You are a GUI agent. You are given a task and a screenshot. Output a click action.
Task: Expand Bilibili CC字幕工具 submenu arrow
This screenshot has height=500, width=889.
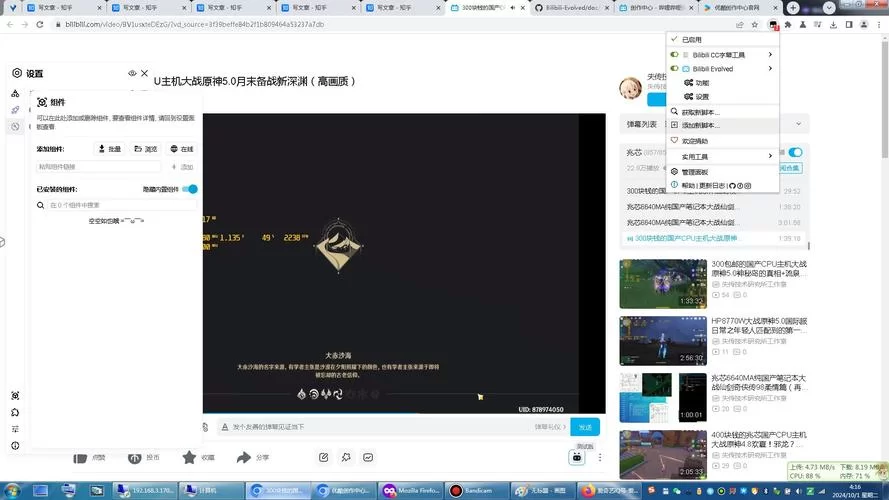point(770,54)
